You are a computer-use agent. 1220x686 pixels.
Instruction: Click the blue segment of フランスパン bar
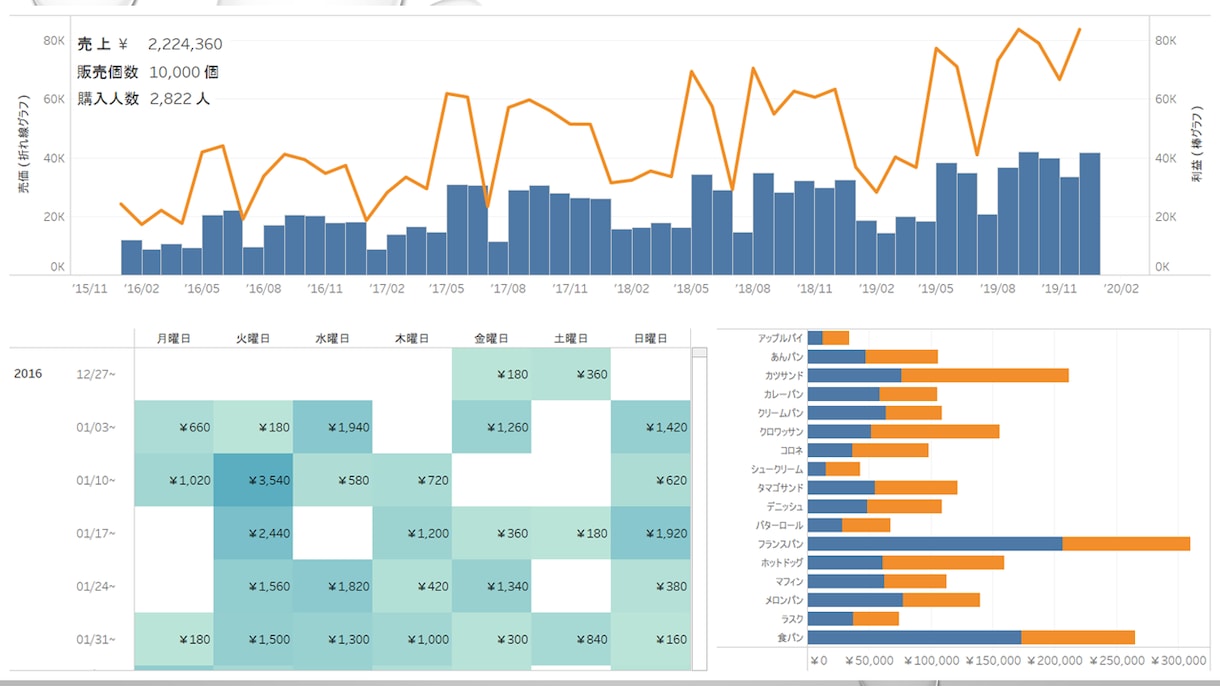coord(935,544)
